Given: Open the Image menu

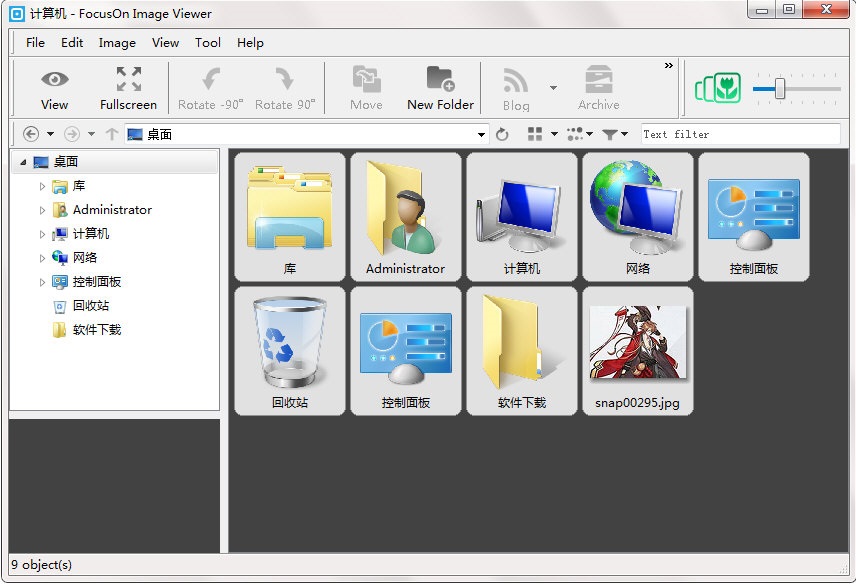Looking at the screenshot, I should 117,43.
